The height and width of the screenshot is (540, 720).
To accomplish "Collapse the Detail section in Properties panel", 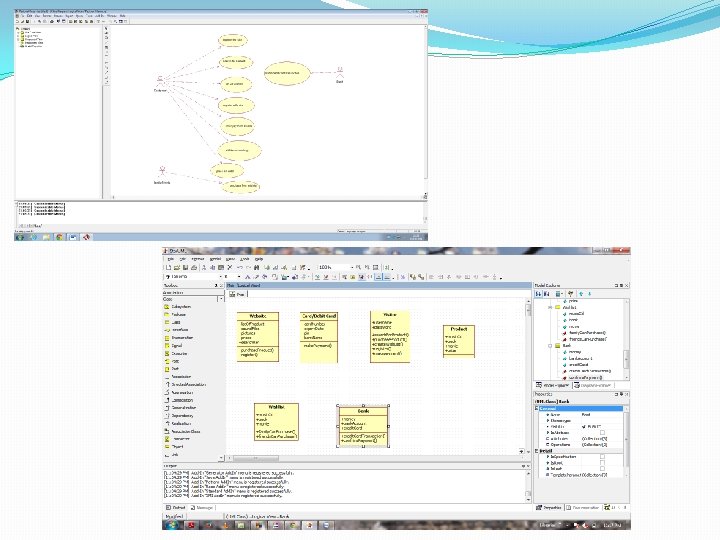I will [x=536, y=451].
